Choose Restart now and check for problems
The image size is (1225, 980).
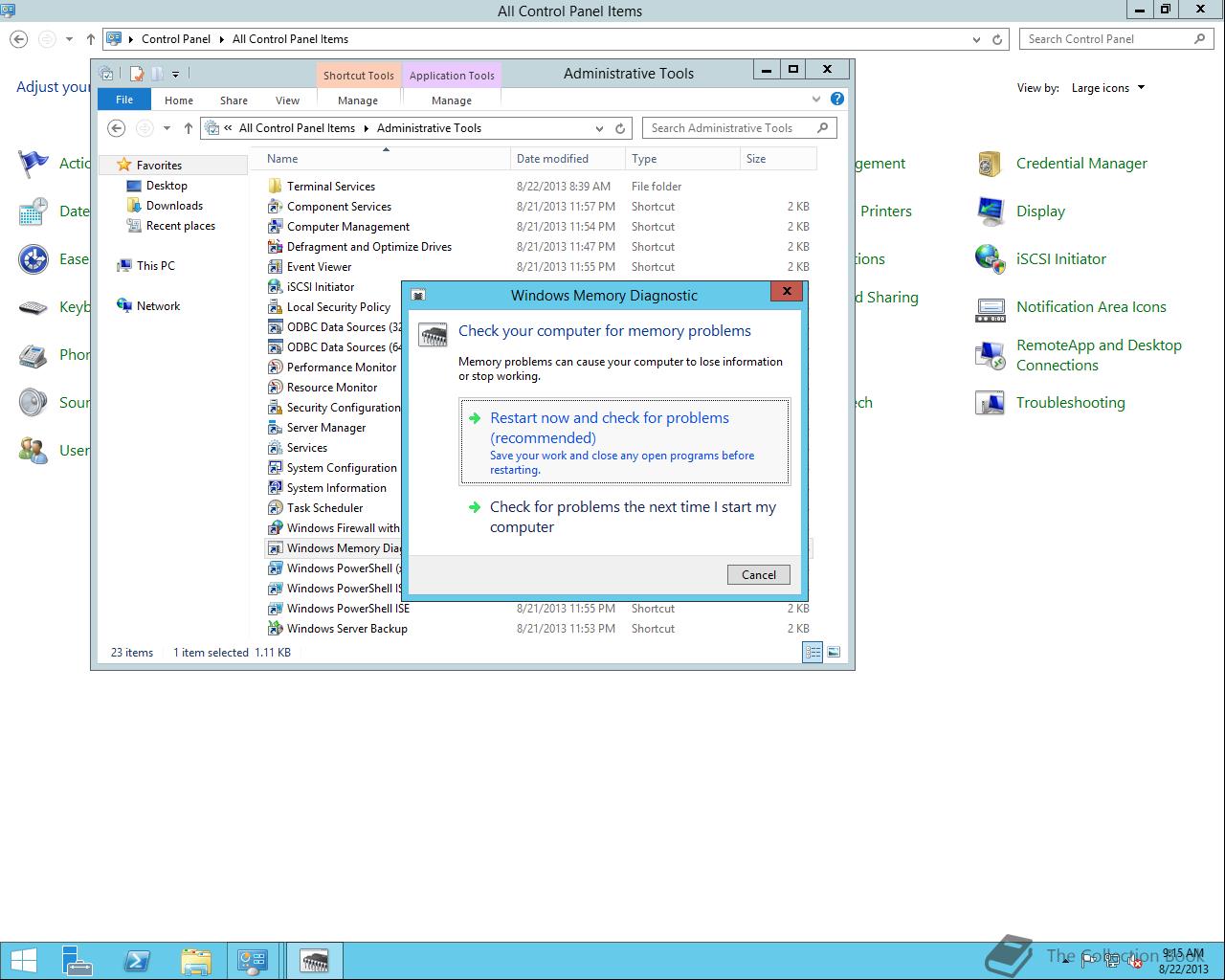pos(625,442)
